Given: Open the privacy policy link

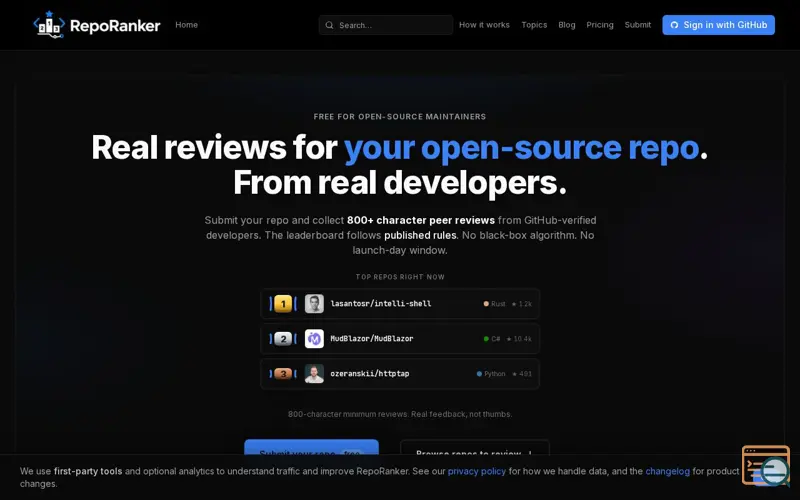Looking at the screenshot, I should point(477,471).
